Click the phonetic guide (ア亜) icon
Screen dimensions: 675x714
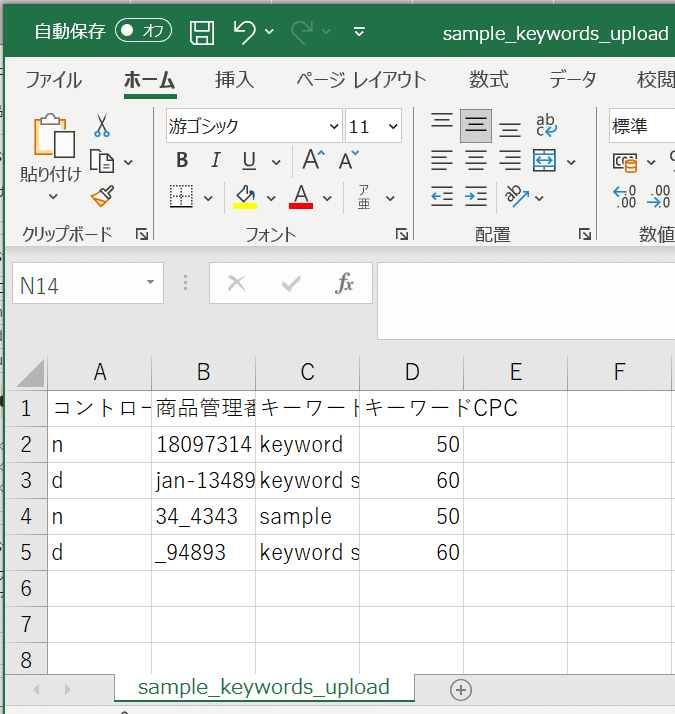364,197
